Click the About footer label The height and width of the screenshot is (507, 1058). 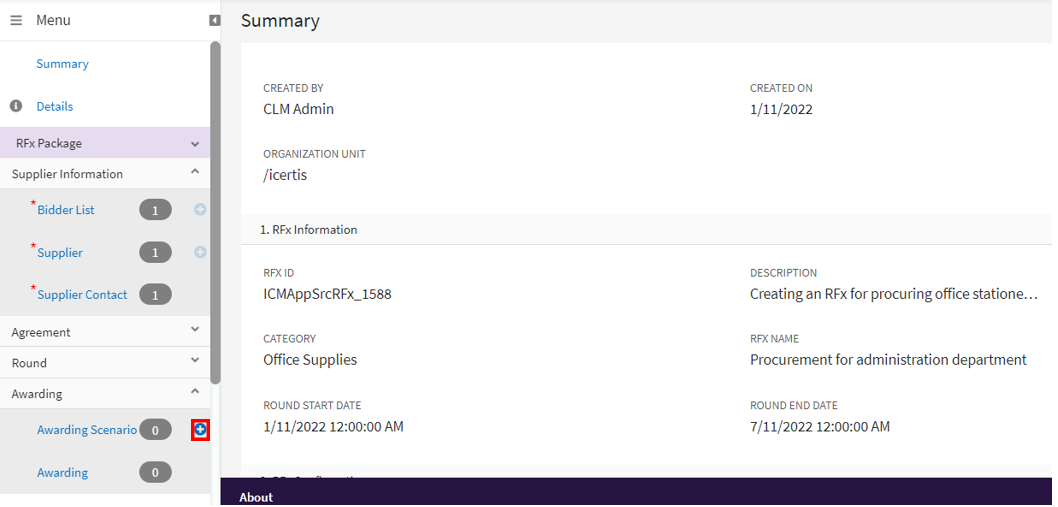coord(256,497)
